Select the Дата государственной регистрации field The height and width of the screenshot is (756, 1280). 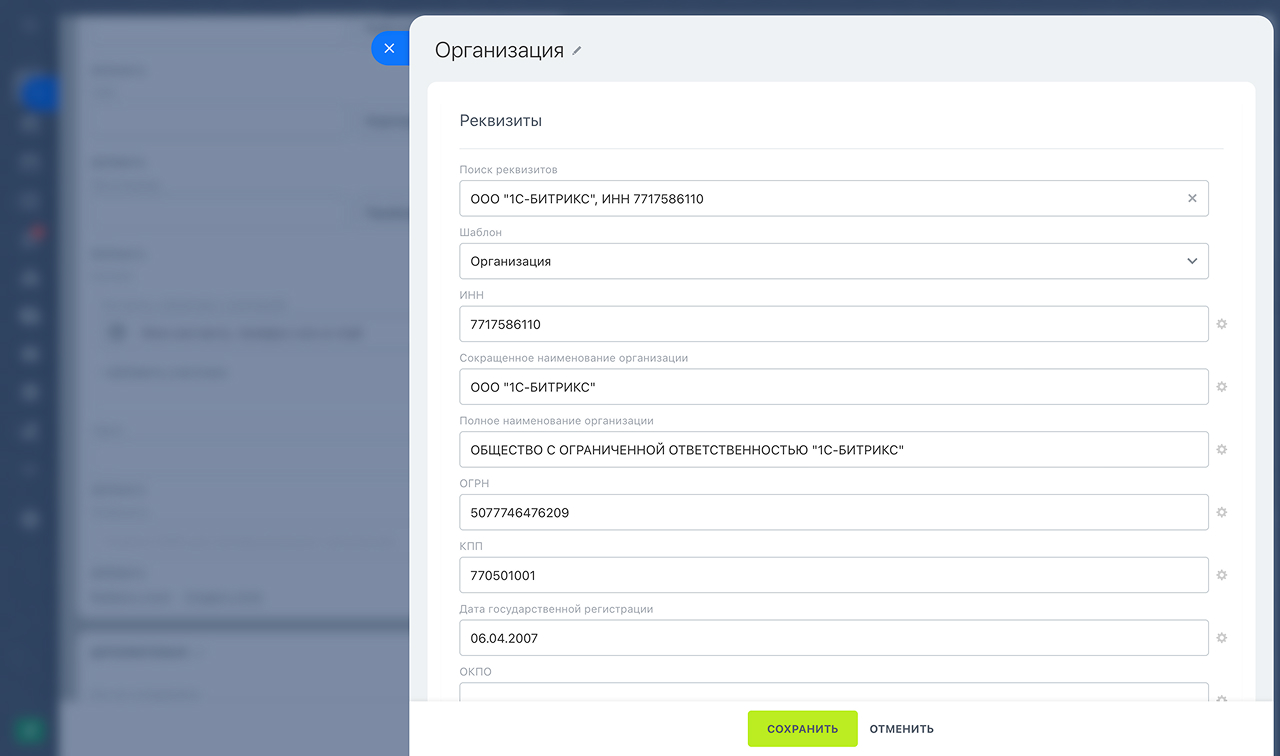(x=834, y=638)
